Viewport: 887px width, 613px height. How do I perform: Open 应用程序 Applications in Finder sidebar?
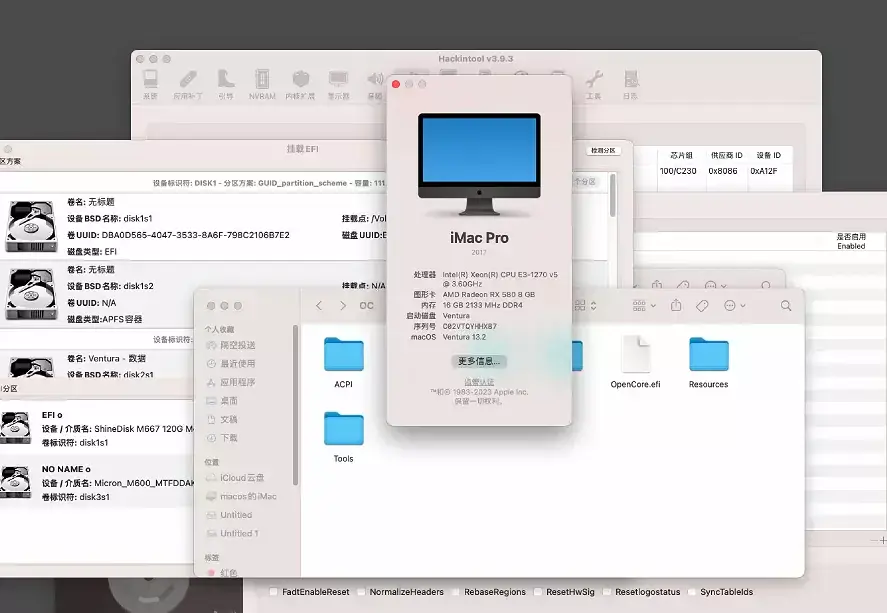(238, 382)
